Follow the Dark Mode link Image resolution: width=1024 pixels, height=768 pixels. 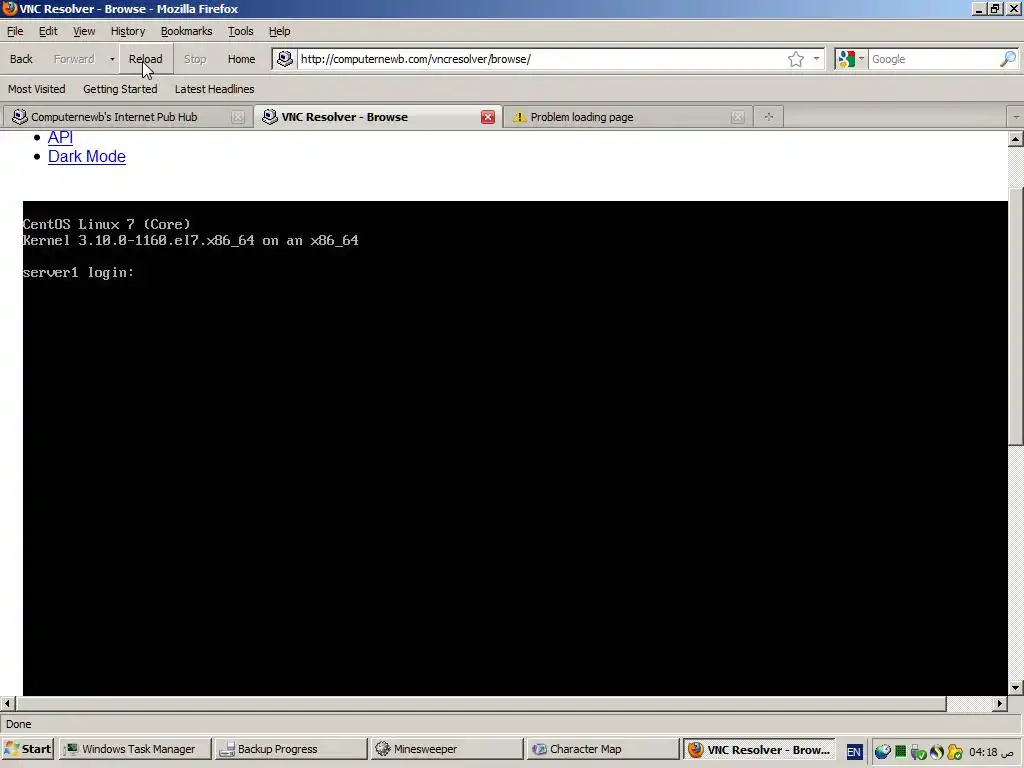click(87, 157)
